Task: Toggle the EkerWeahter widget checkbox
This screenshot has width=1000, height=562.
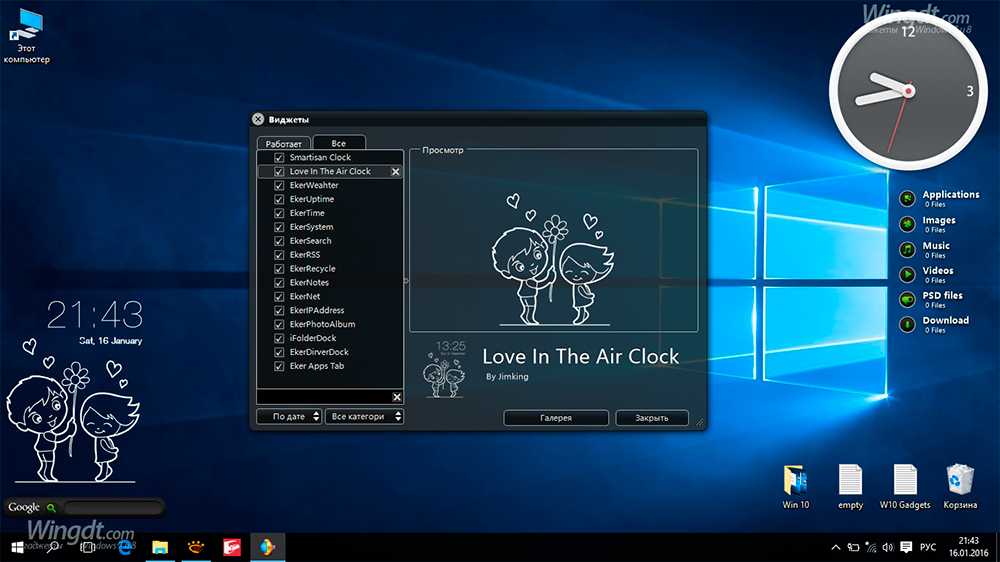Action: tap(279, 186)
